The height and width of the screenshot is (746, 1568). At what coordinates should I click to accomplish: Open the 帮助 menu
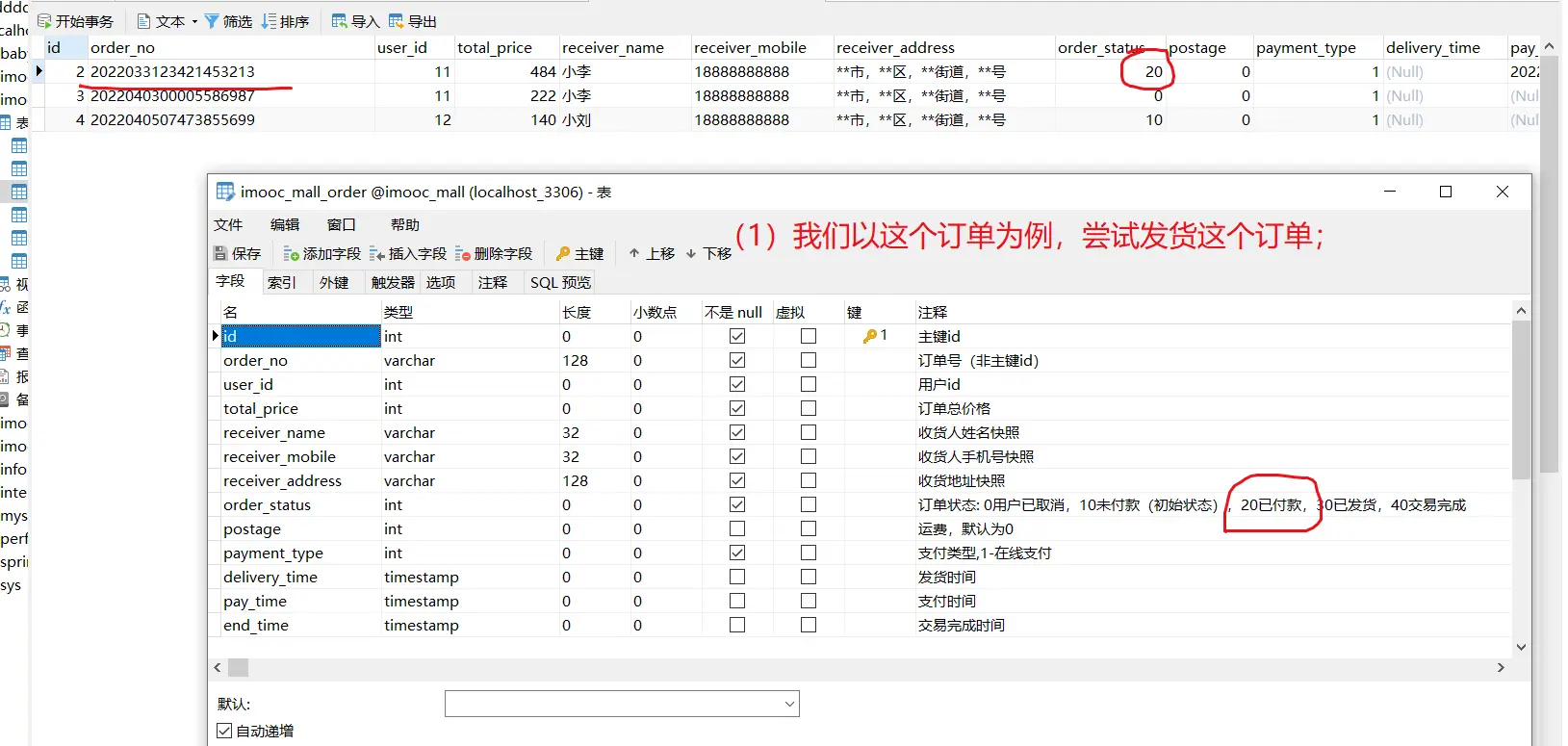click(405, 224)
